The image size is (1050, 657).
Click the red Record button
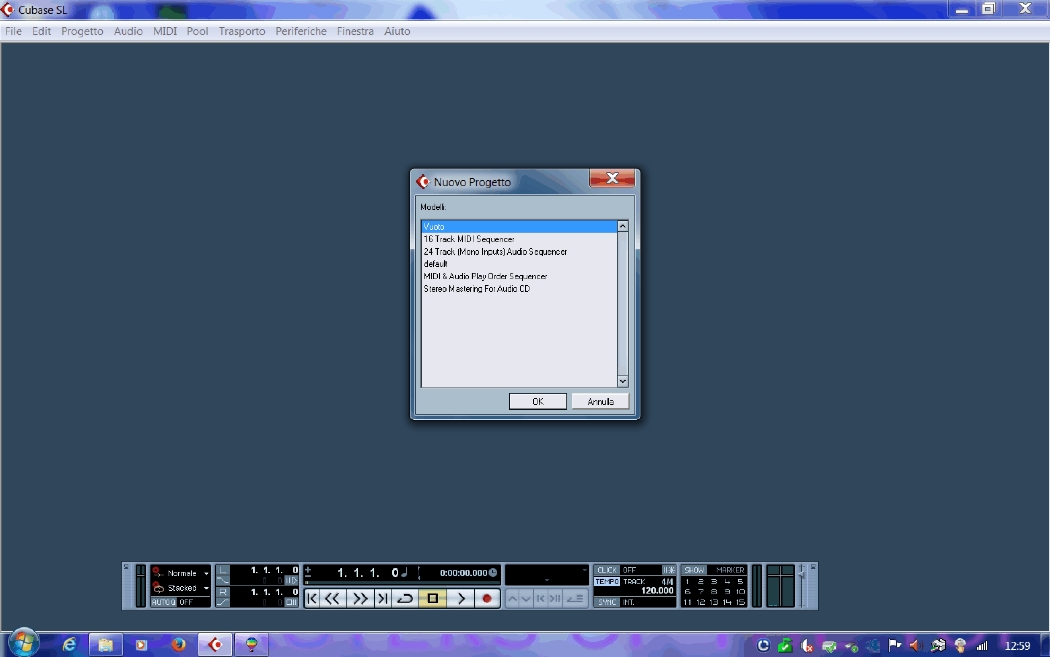click(487, 598)
